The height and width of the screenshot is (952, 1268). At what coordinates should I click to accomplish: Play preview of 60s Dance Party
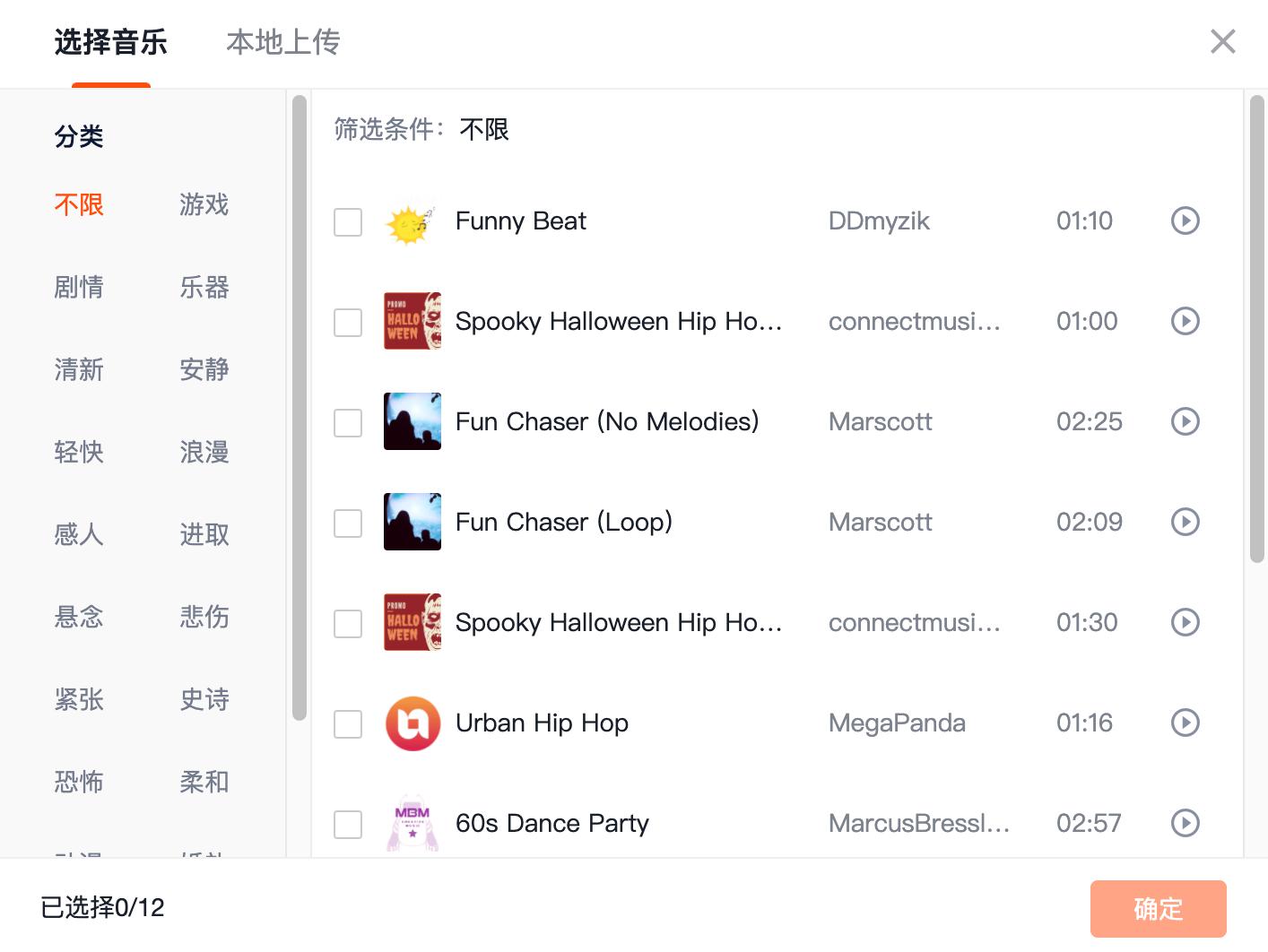pyautogui.click(x=1185, y=823)
